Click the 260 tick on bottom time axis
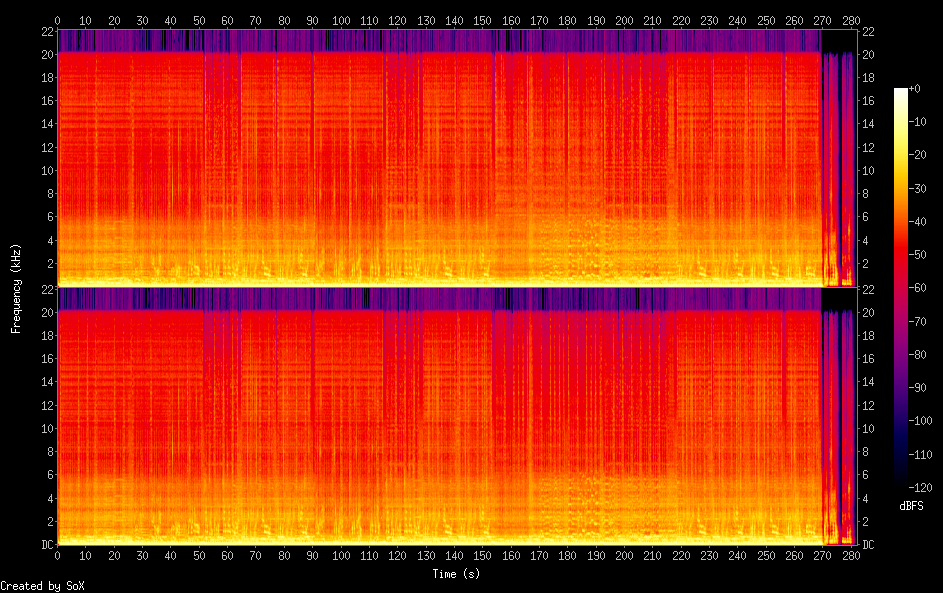Image resolution: width=943 pixels, height=593 pixels. tap(794, 556)
